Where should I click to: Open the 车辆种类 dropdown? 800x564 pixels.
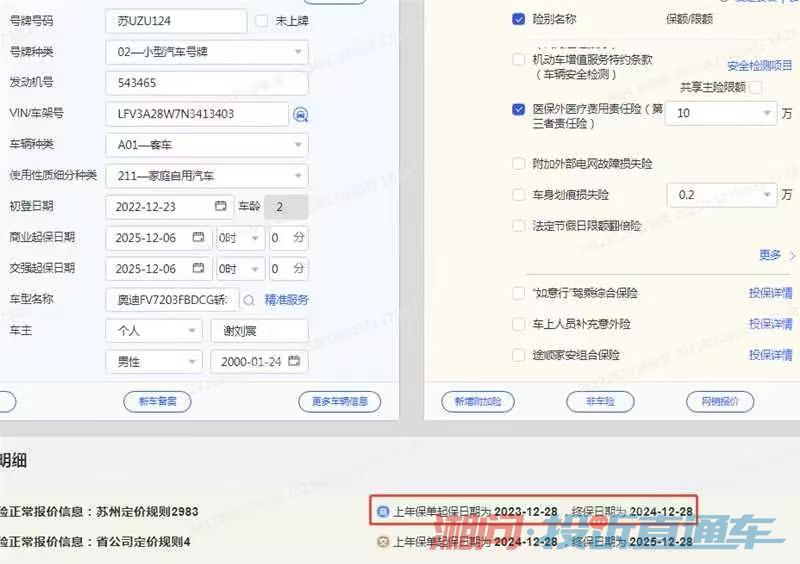tap(206, 145)
